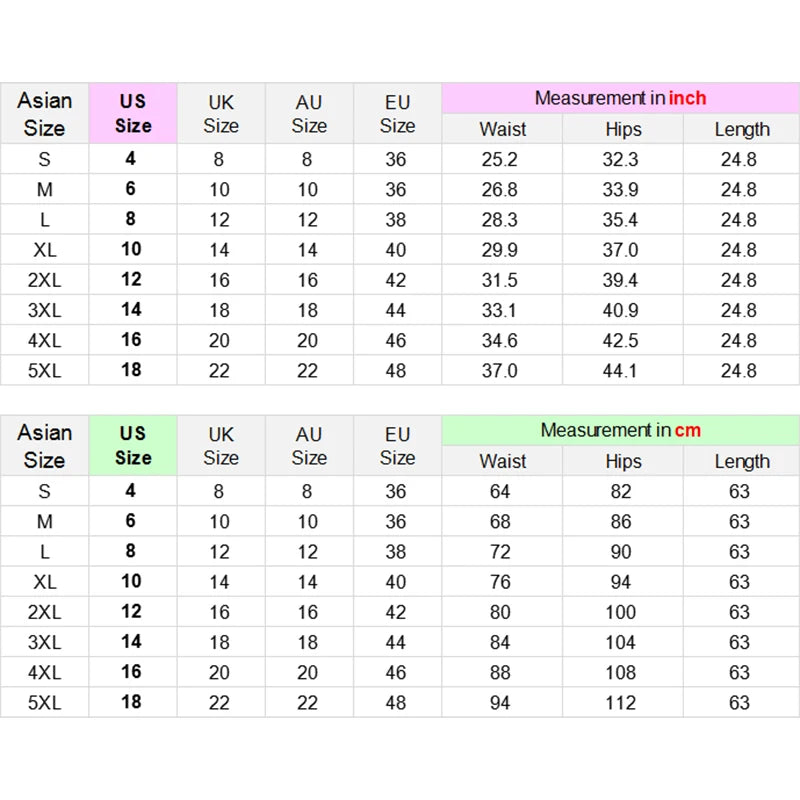The image size is (800, 800).
Task: Click the green US Size header cell
Action: click(x=133, y=445)
